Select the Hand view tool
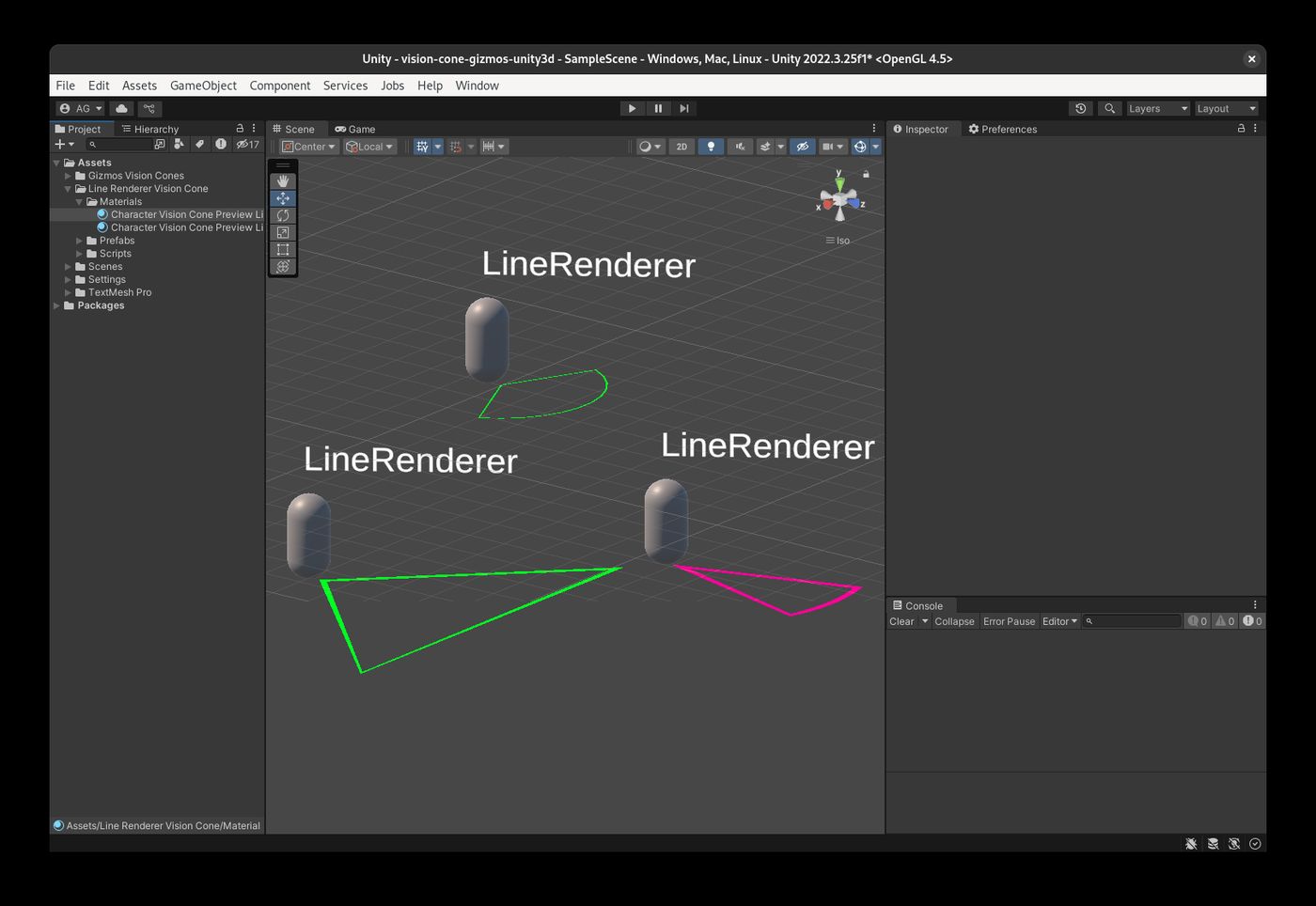This screenshot has width=1316, height=906. [x=283, y=181]
